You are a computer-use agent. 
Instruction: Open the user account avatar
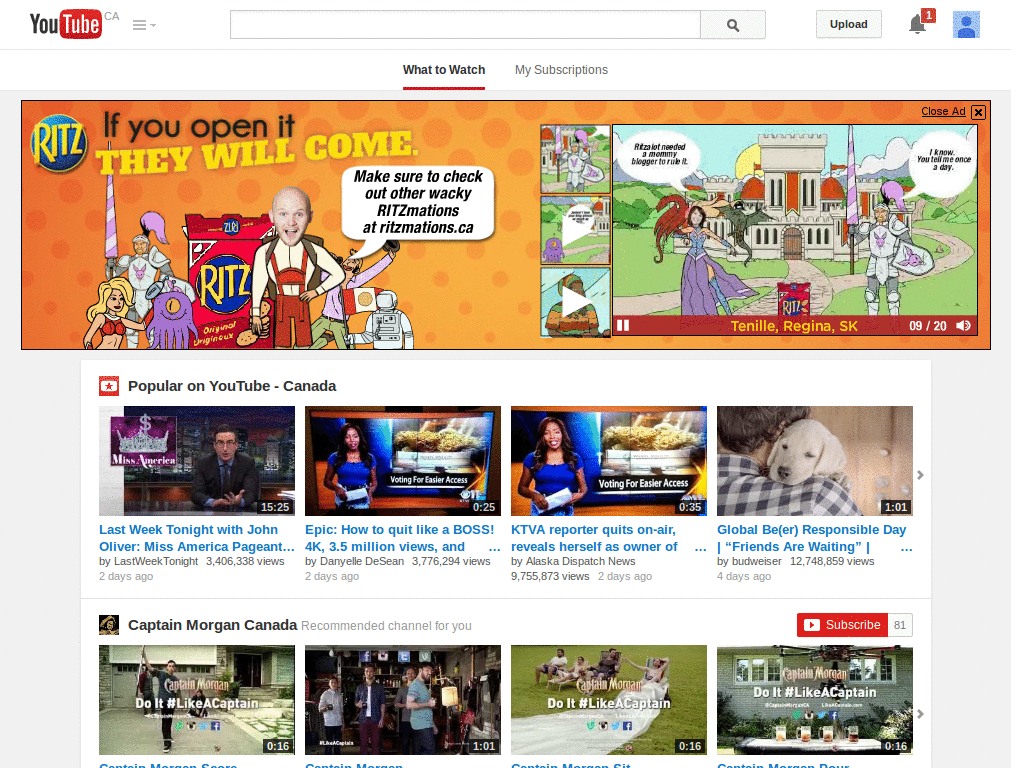tap(966, 25)
